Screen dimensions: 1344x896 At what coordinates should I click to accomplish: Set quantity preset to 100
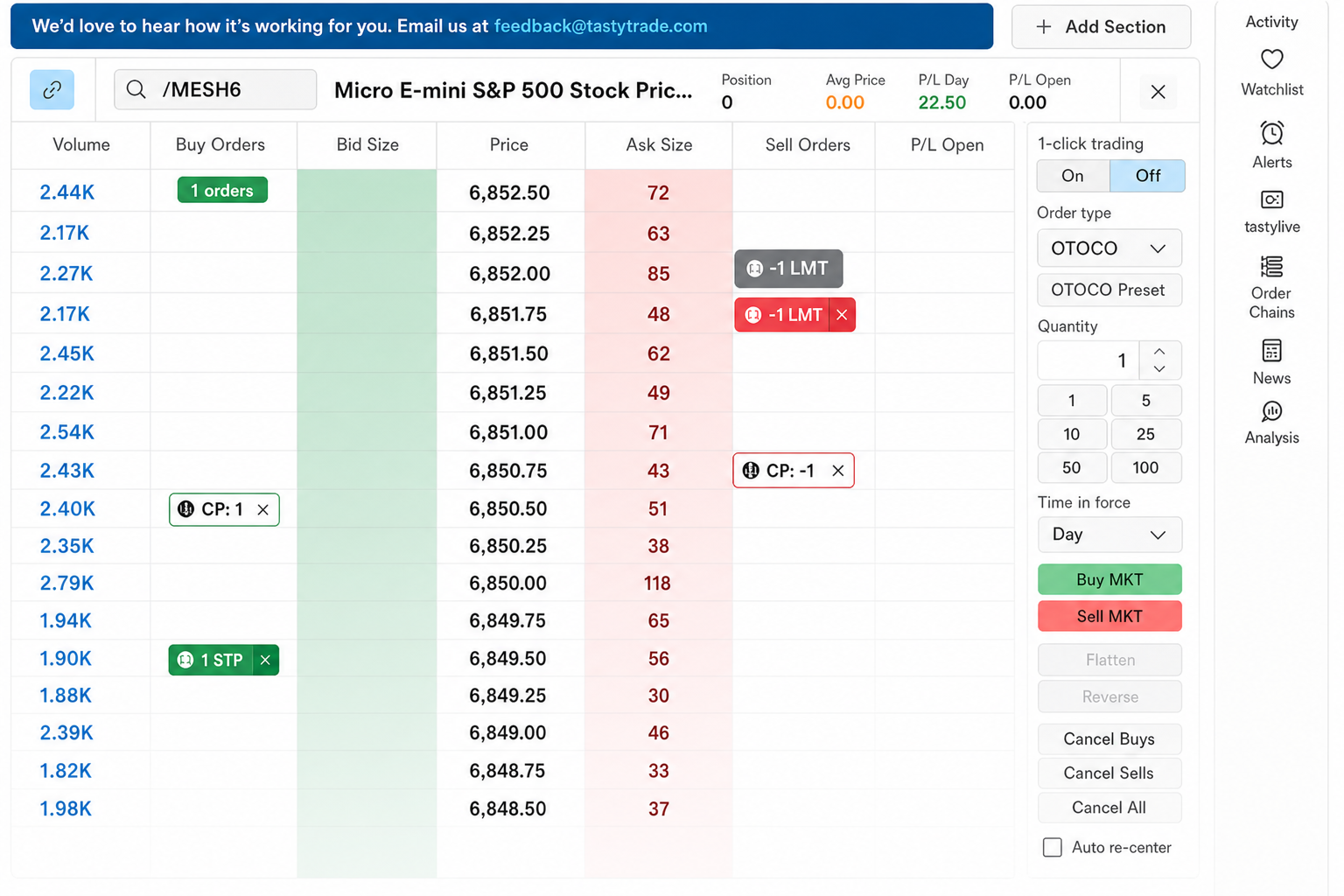click(x=1146, y=468)
